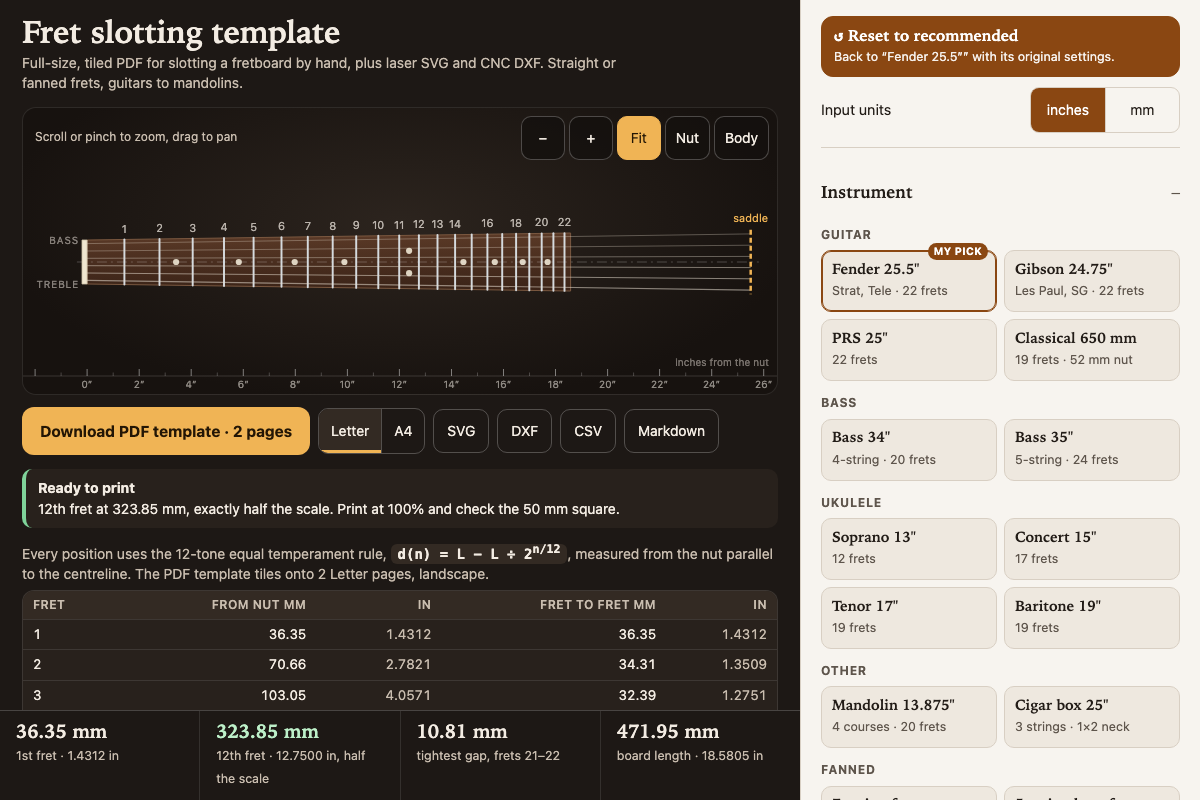Export as Markdown
The height and width of the screenshot is (800, 1200).
pyautogui.click(x=671, y=431)
